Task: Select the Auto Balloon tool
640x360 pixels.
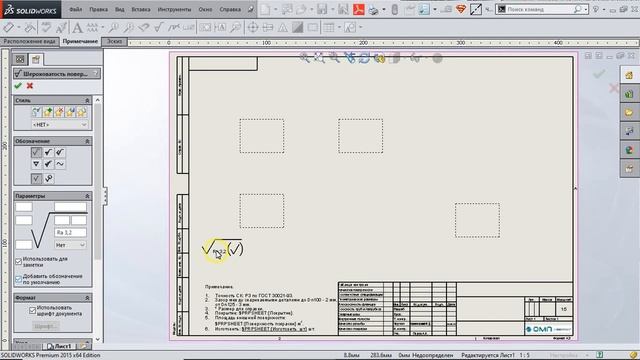Action: point(129,28)
